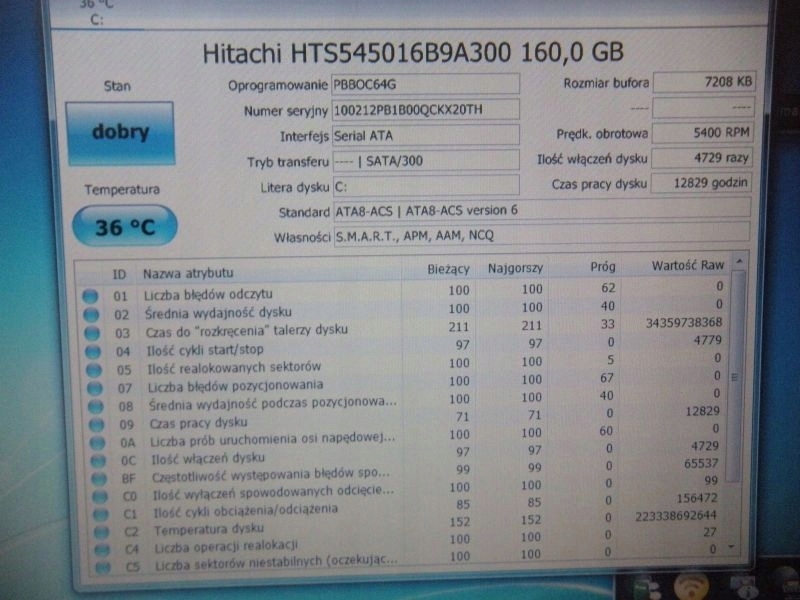Click the status circle in row BF
The width and height of the screenshot is (800, 600).
point(99,479)
